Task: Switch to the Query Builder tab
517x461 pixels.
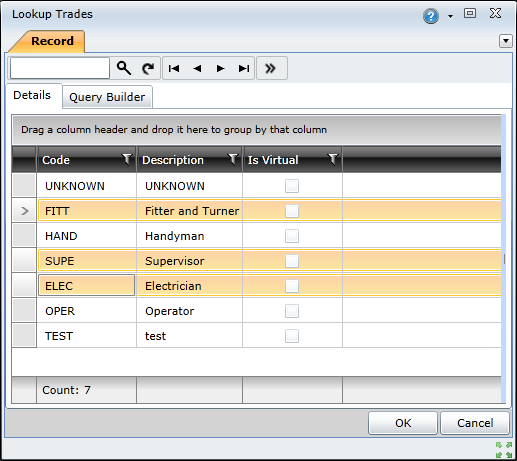Action: [107, 97]
